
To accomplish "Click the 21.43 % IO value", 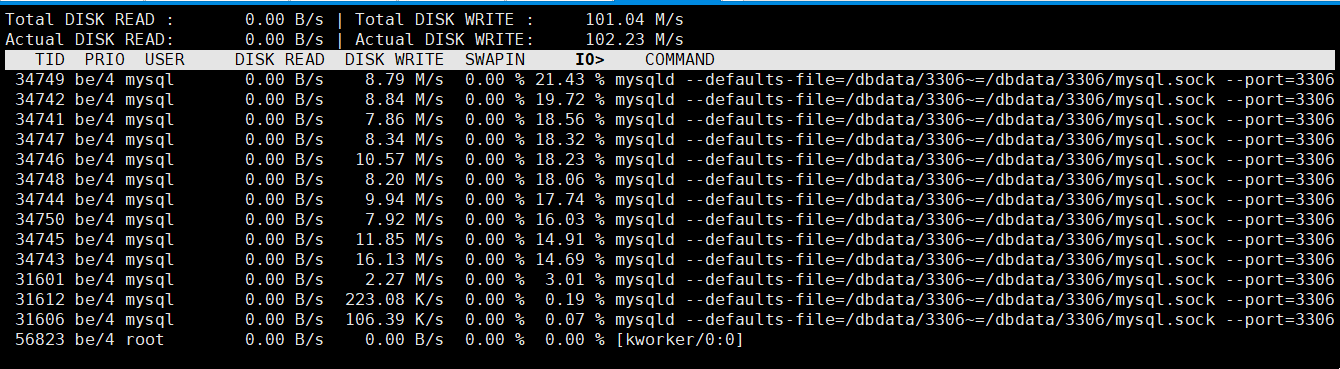I will click(570, 80).
